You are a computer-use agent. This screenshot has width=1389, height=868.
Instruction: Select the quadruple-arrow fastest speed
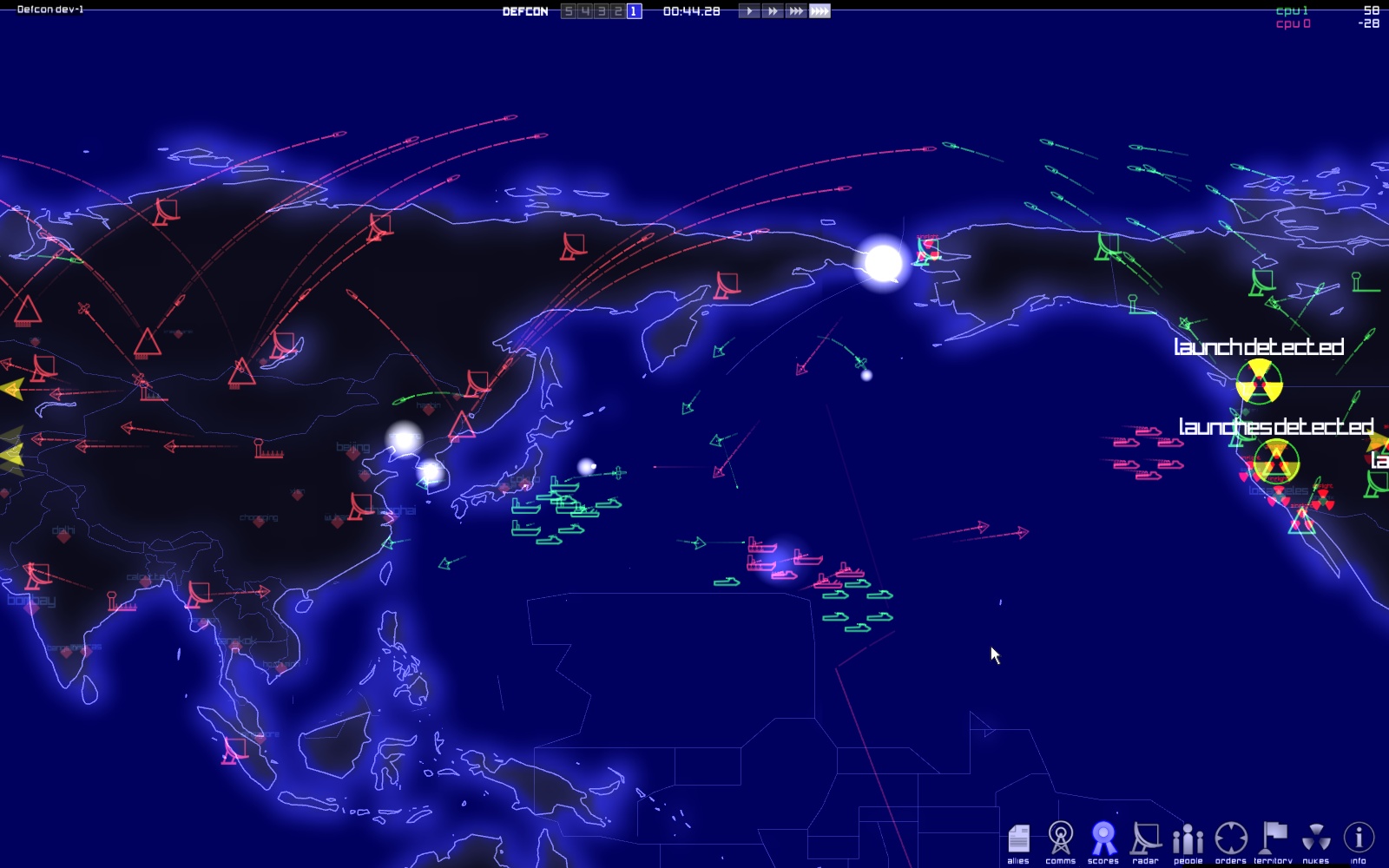coord(820,11)
